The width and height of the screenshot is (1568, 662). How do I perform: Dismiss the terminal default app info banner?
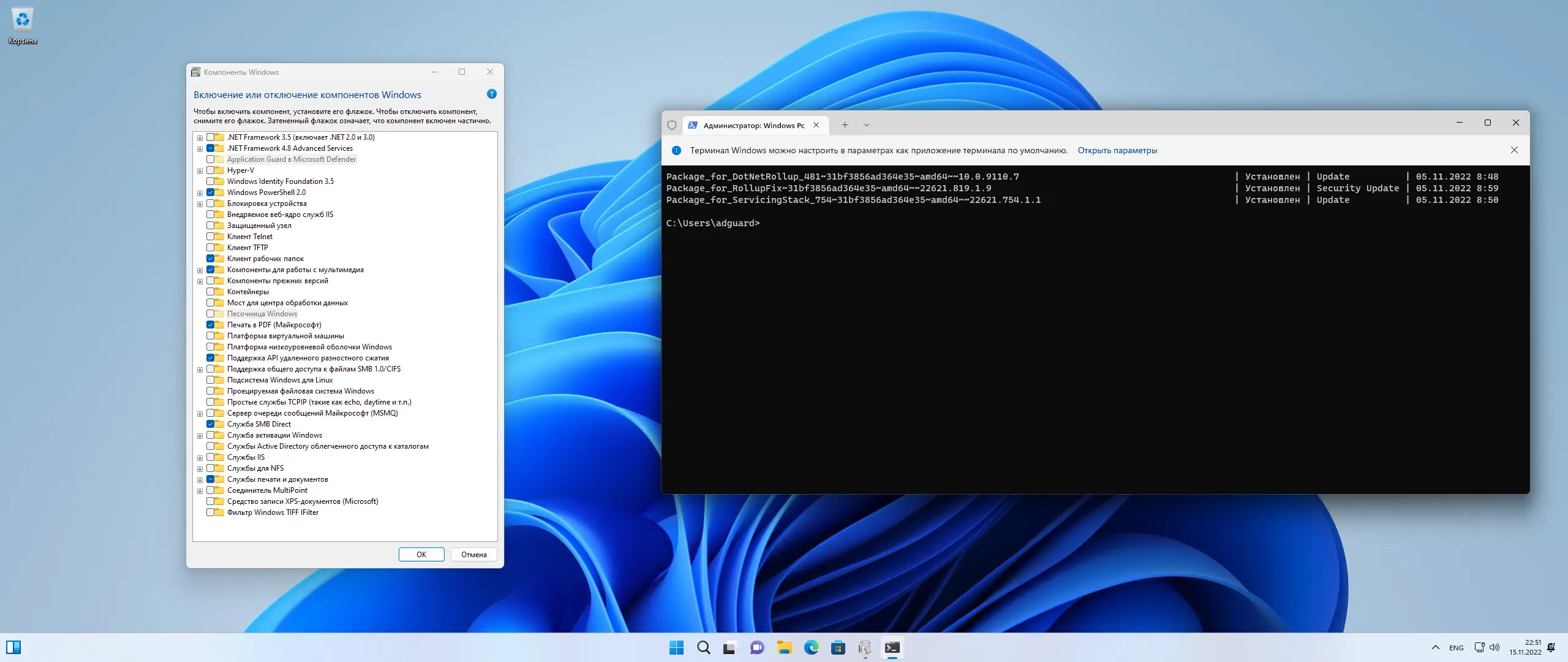pyautogui.click(x=1514, y=150)
